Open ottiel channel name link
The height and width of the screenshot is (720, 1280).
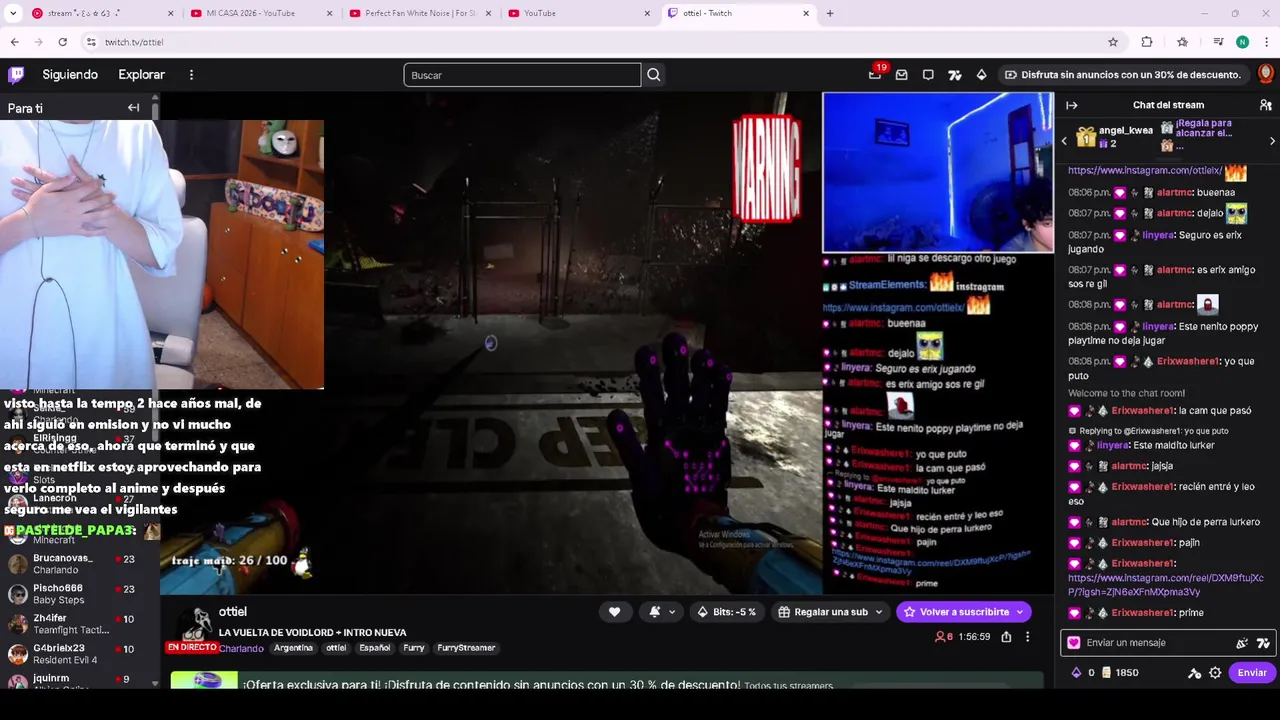coord(232,612)
